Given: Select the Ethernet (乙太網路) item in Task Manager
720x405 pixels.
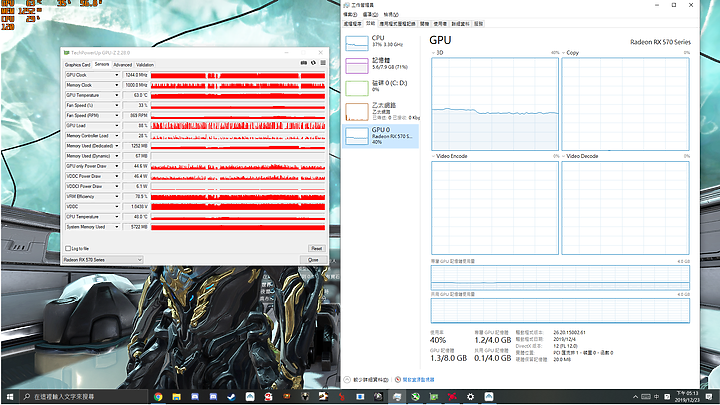Looking at the screenshot, I should tap(381, 112).
